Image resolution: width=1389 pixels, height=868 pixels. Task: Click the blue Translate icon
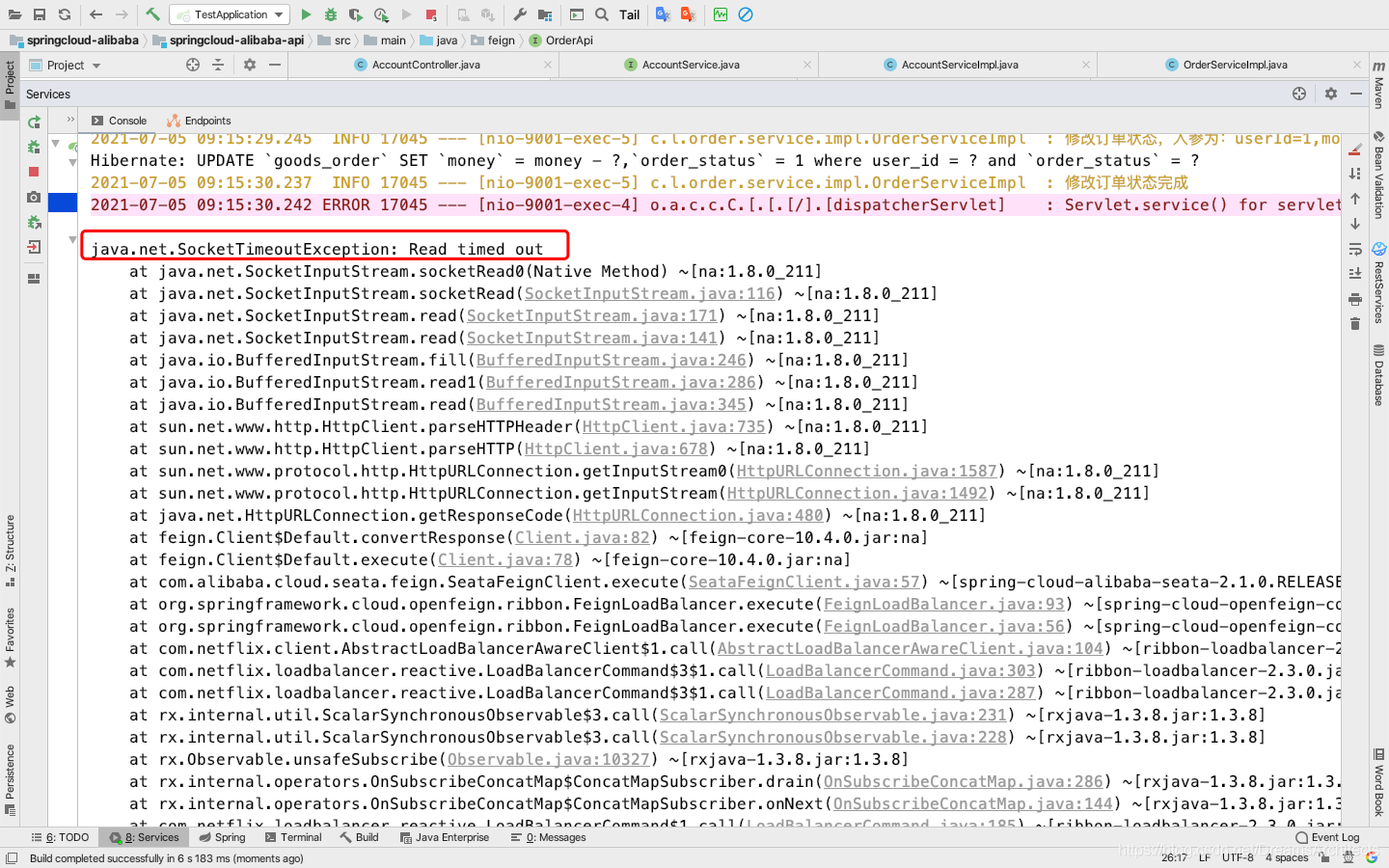(x=663, y=14)
